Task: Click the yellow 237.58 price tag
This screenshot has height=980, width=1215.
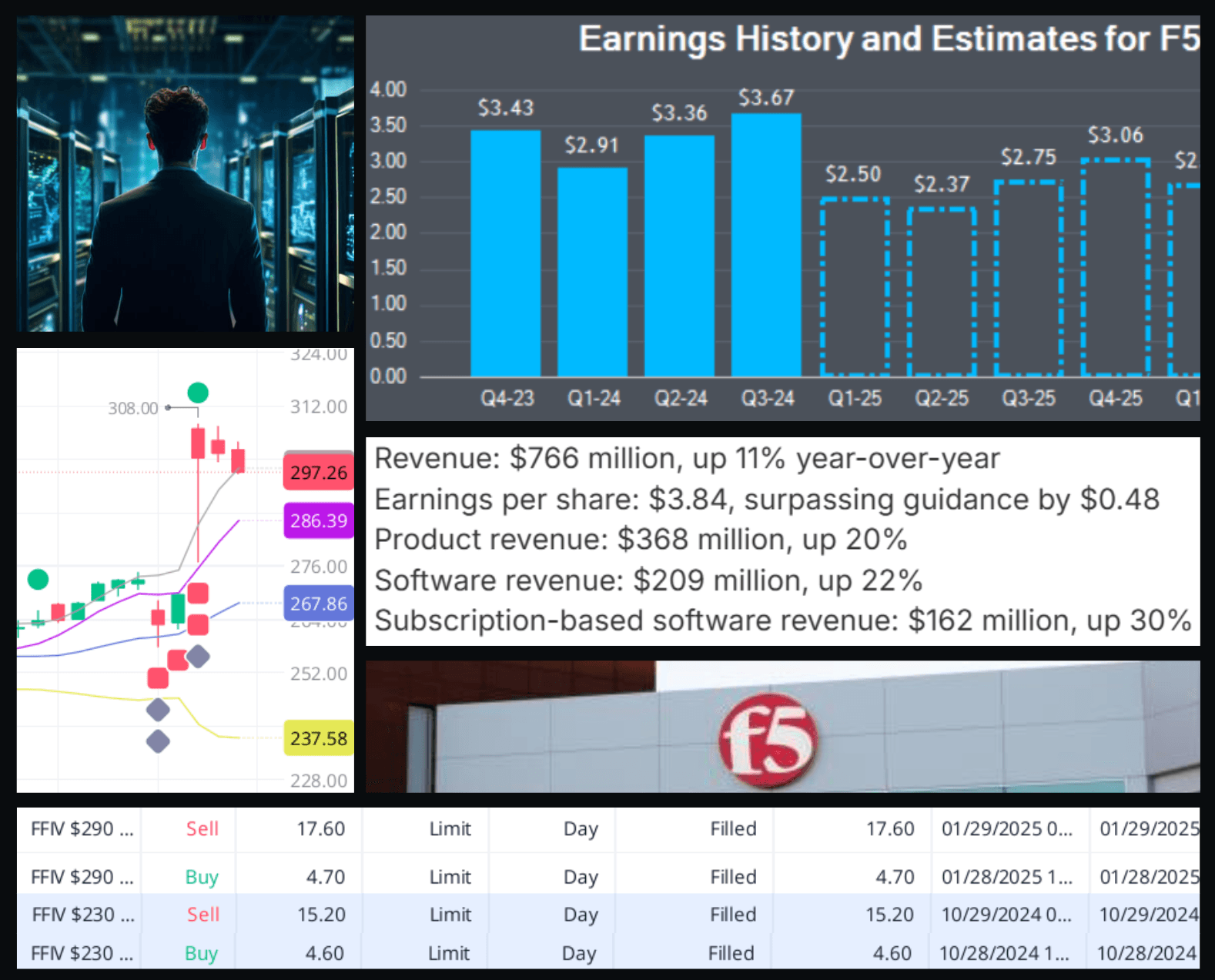Action: [319, 738]
